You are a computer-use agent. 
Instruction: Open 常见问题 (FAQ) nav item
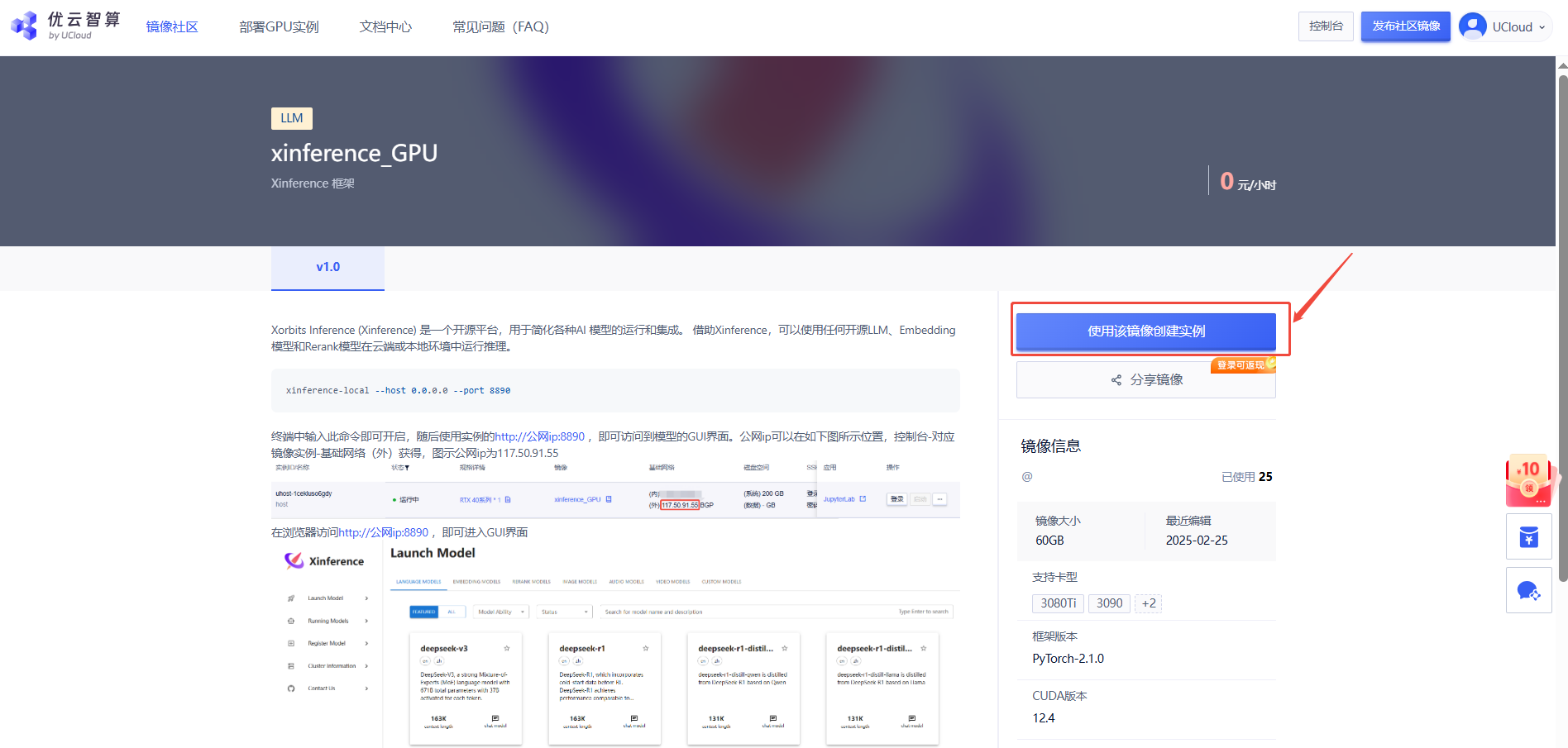(500, 27)
